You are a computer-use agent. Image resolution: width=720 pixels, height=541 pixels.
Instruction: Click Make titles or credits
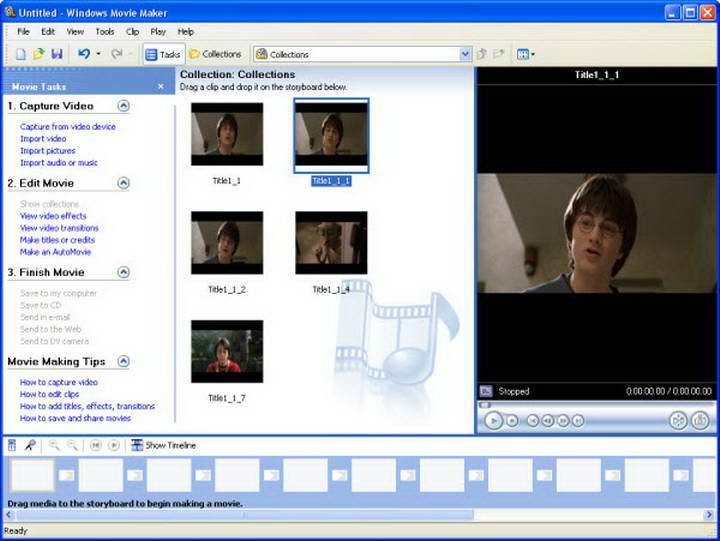pyautogui.click(x=57, y=240)
